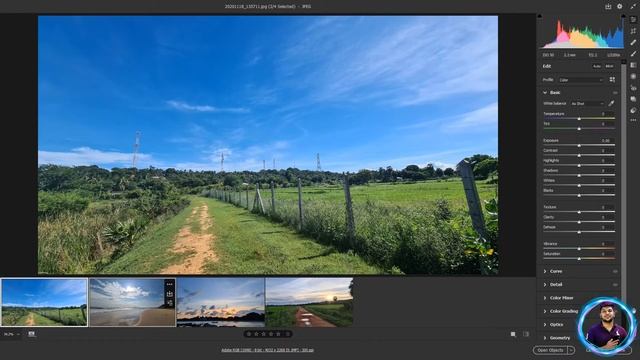Select the Red Eye removal tool
The height and width of the screenshot is (360, 640).
[x=633, y=88]
